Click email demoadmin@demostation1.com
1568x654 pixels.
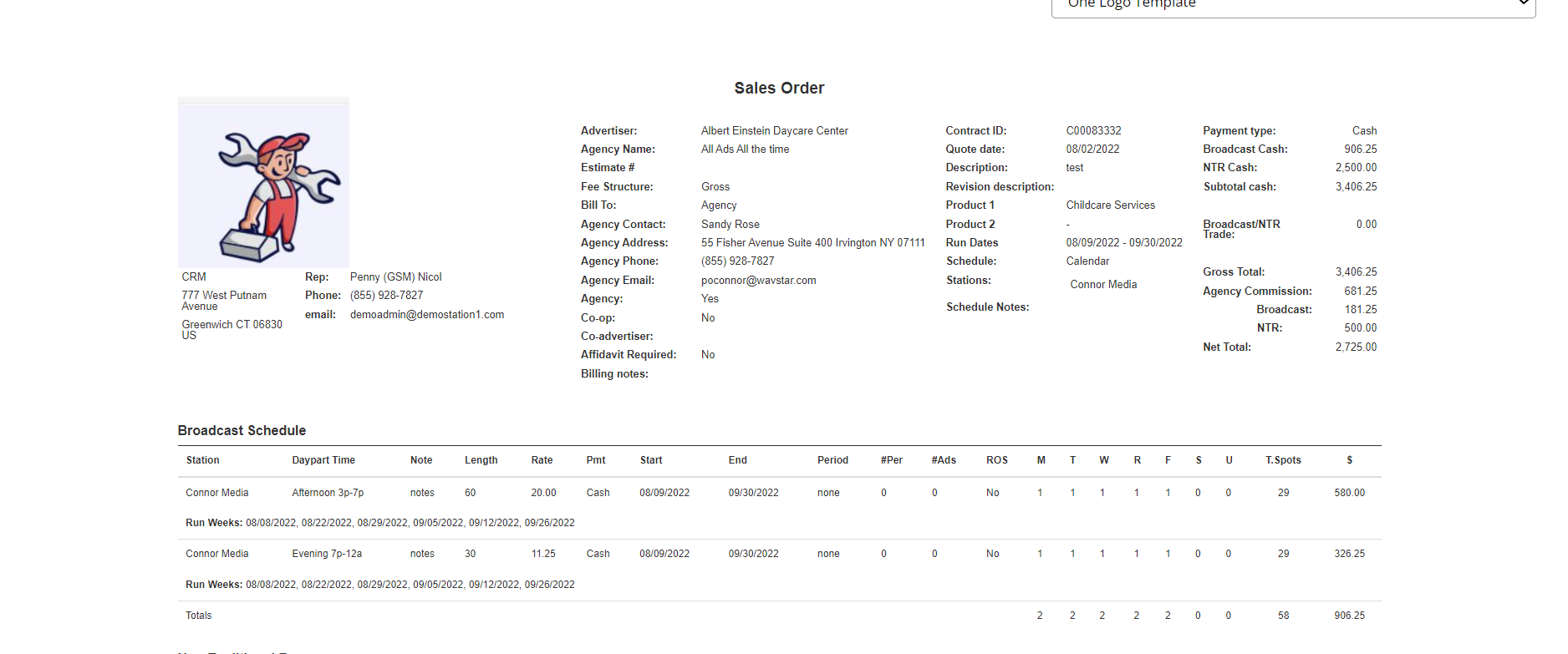427,315
